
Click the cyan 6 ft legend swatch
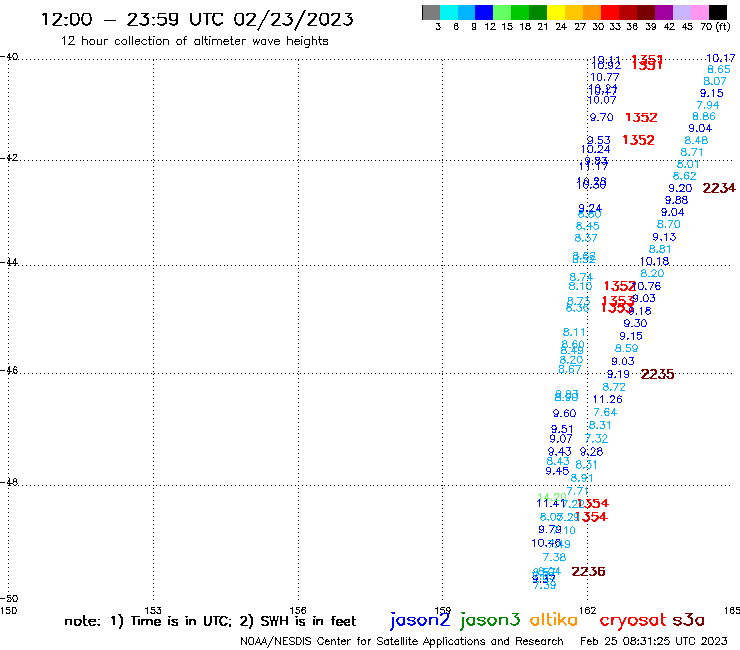[x=449, y=12]
